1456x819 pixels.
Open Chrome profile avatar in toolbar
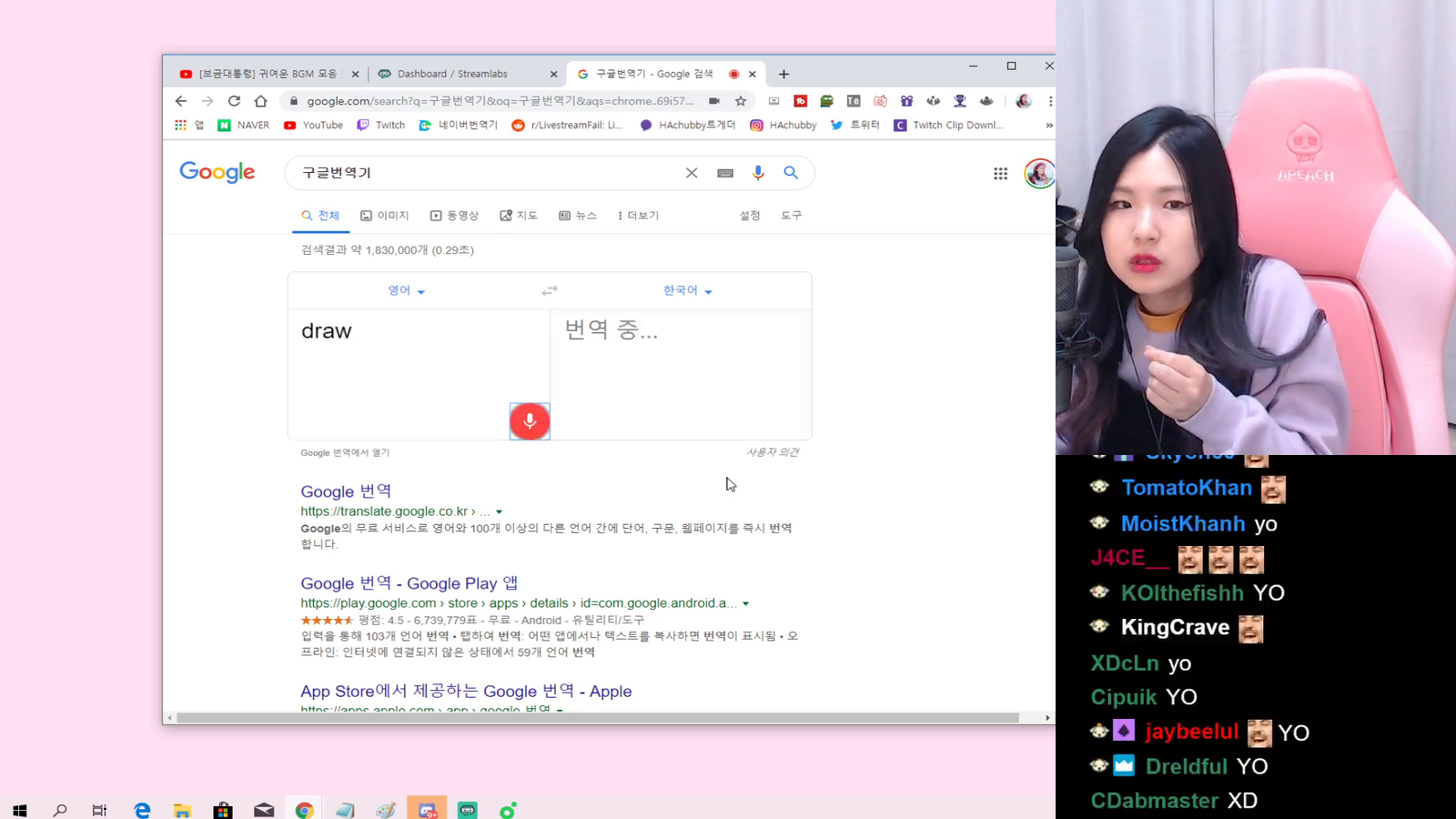[x=1024, y=101]
